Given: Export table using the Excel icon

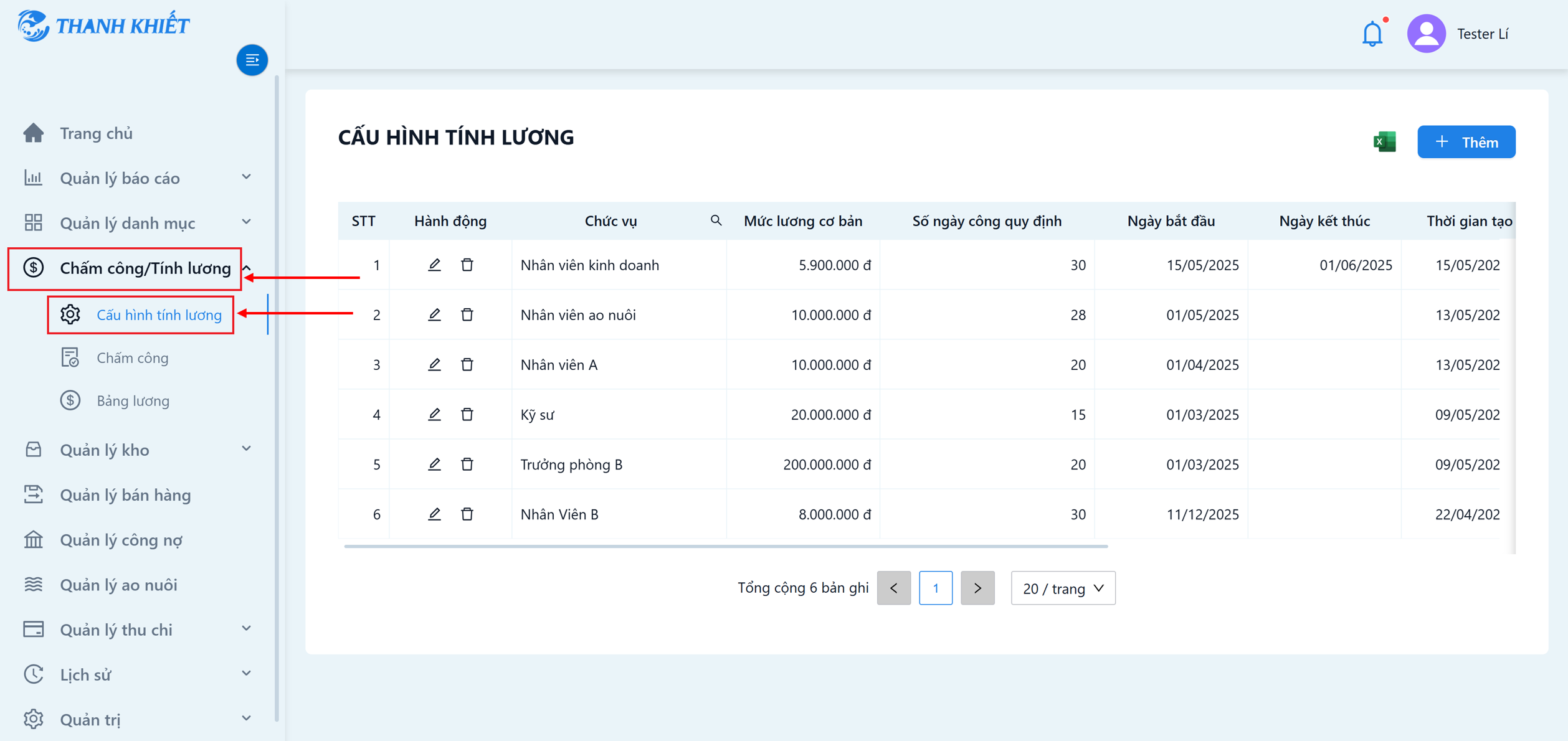Looking at the screenshot, I should pyautogui.click(x=1384, y=142).
